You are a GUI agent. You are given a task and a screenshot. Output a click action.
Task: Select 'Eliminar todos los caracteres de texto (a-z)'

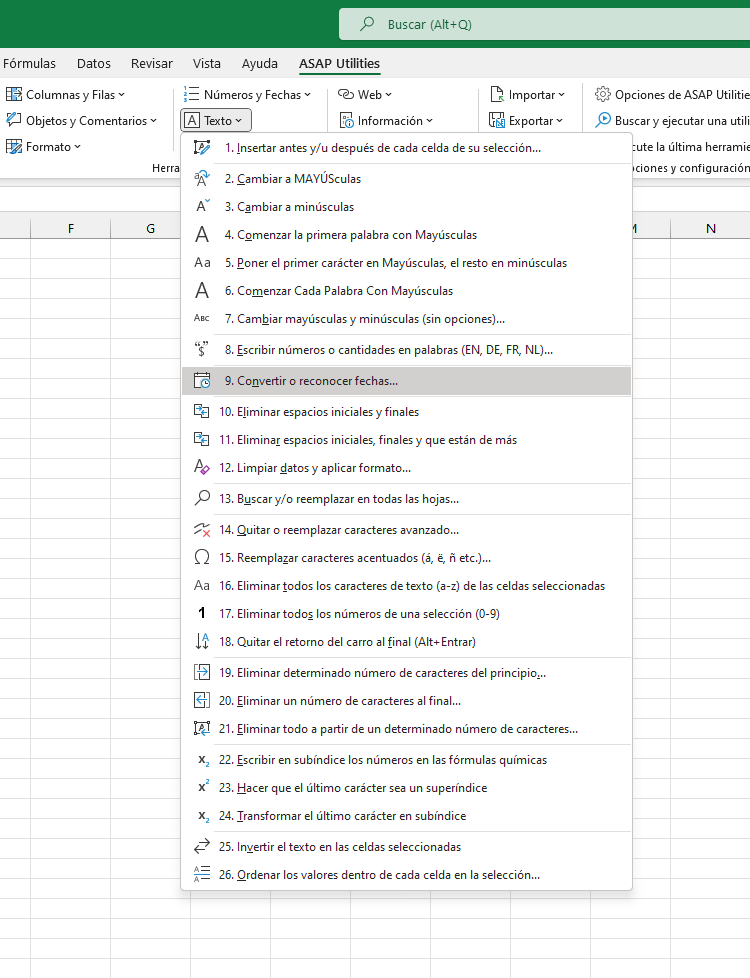coord(406,586)
